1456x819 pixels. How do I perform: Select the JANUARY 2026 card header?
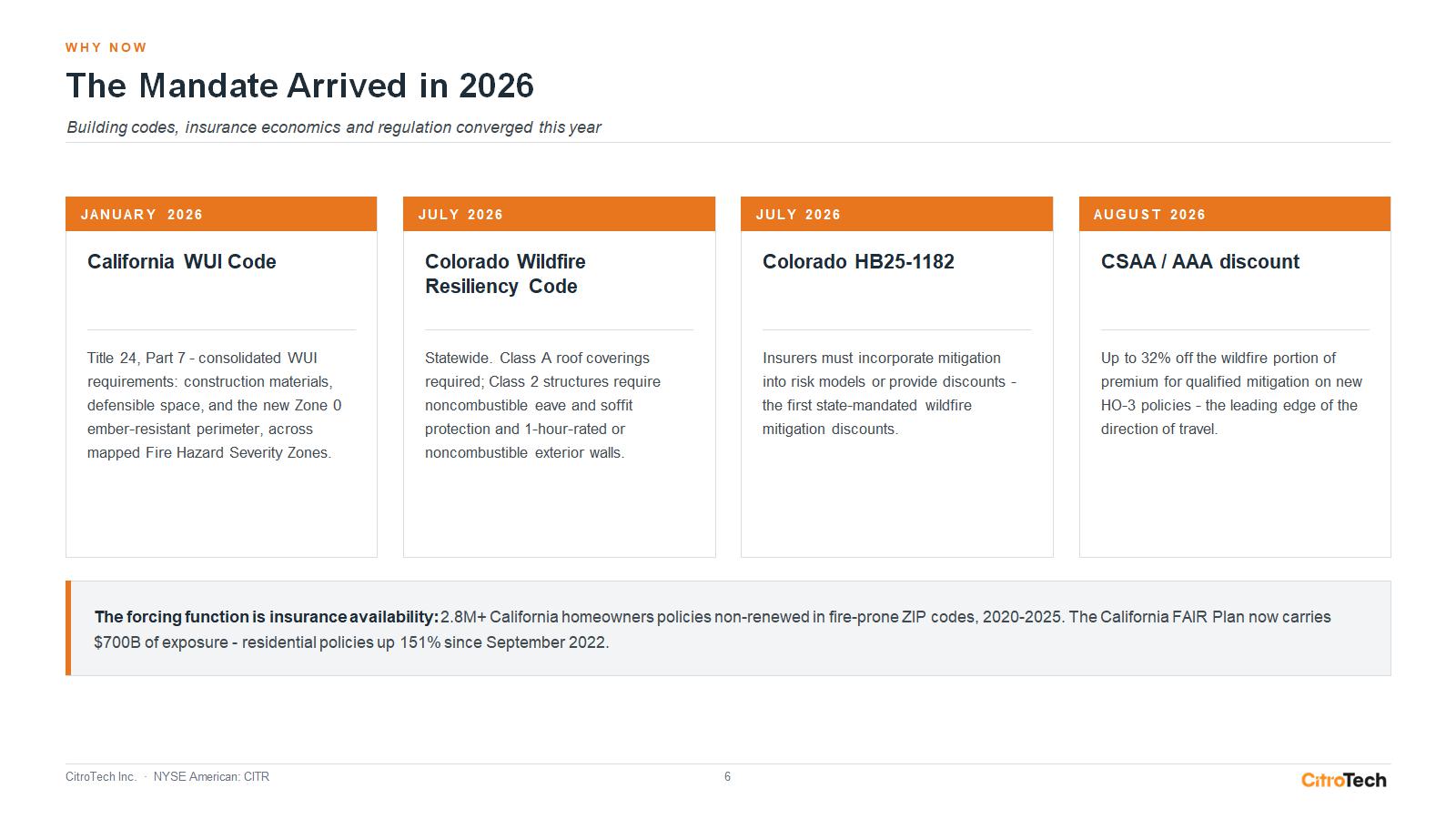(221, 214)
